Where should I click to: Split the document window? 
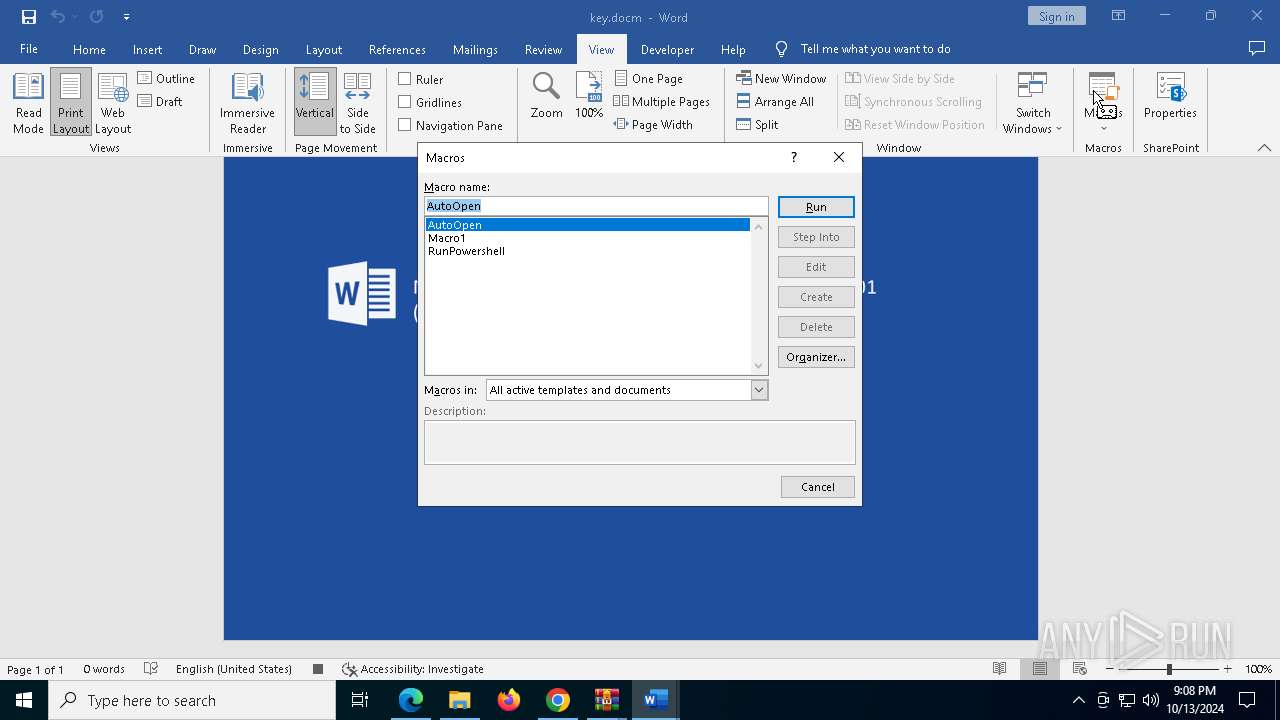pos(757,124)
